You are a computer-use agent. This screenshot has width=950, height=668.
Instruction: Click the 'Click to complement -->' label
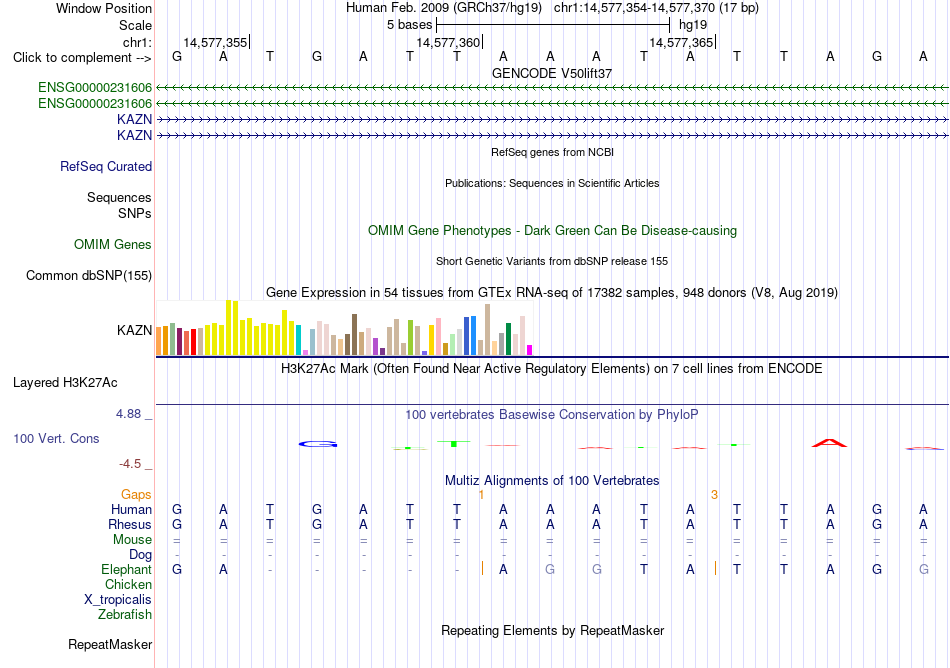click(x=82, y=58)
